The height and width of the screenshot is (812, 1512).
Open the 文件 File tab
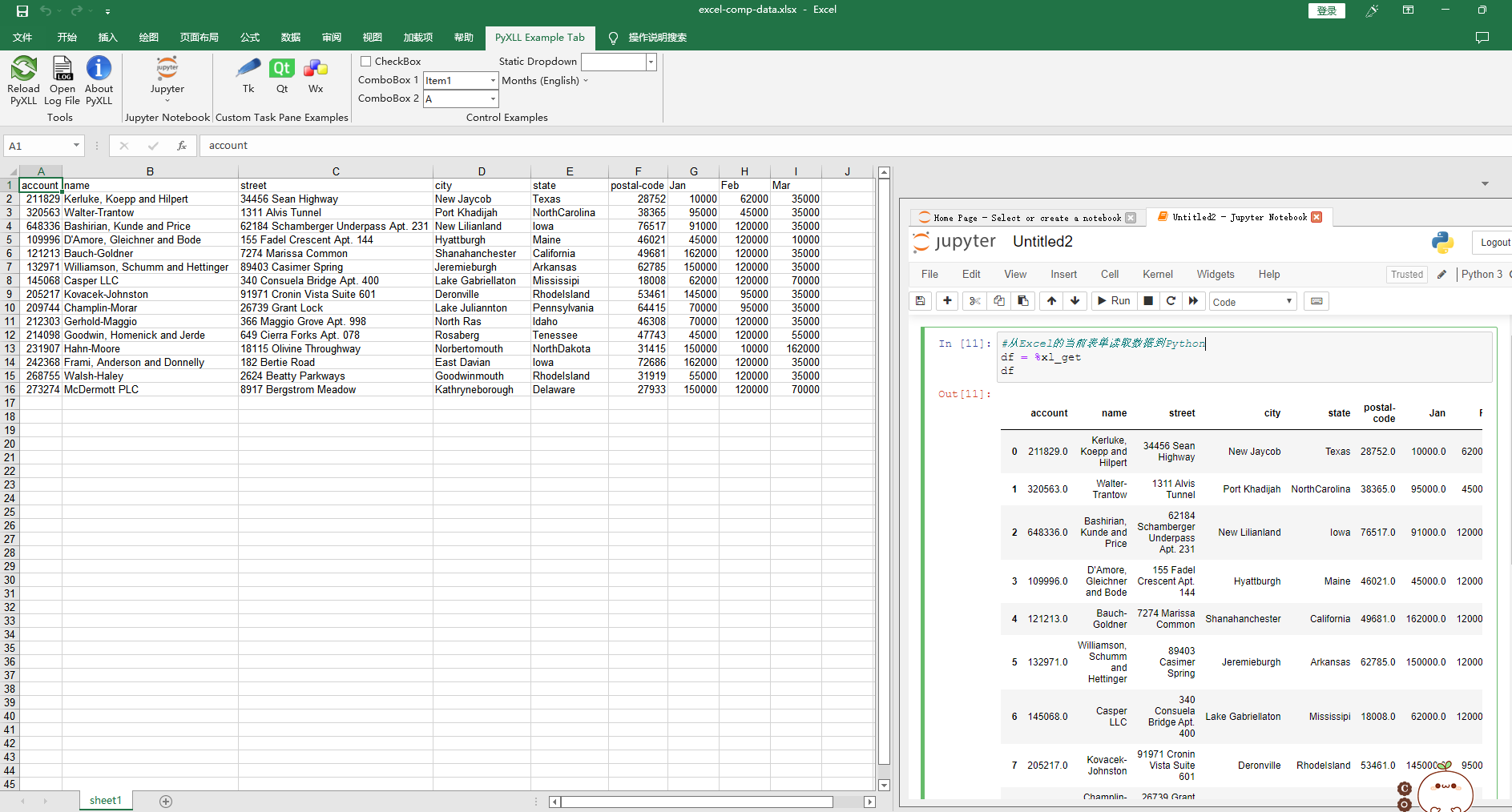[x=22, y=38]
